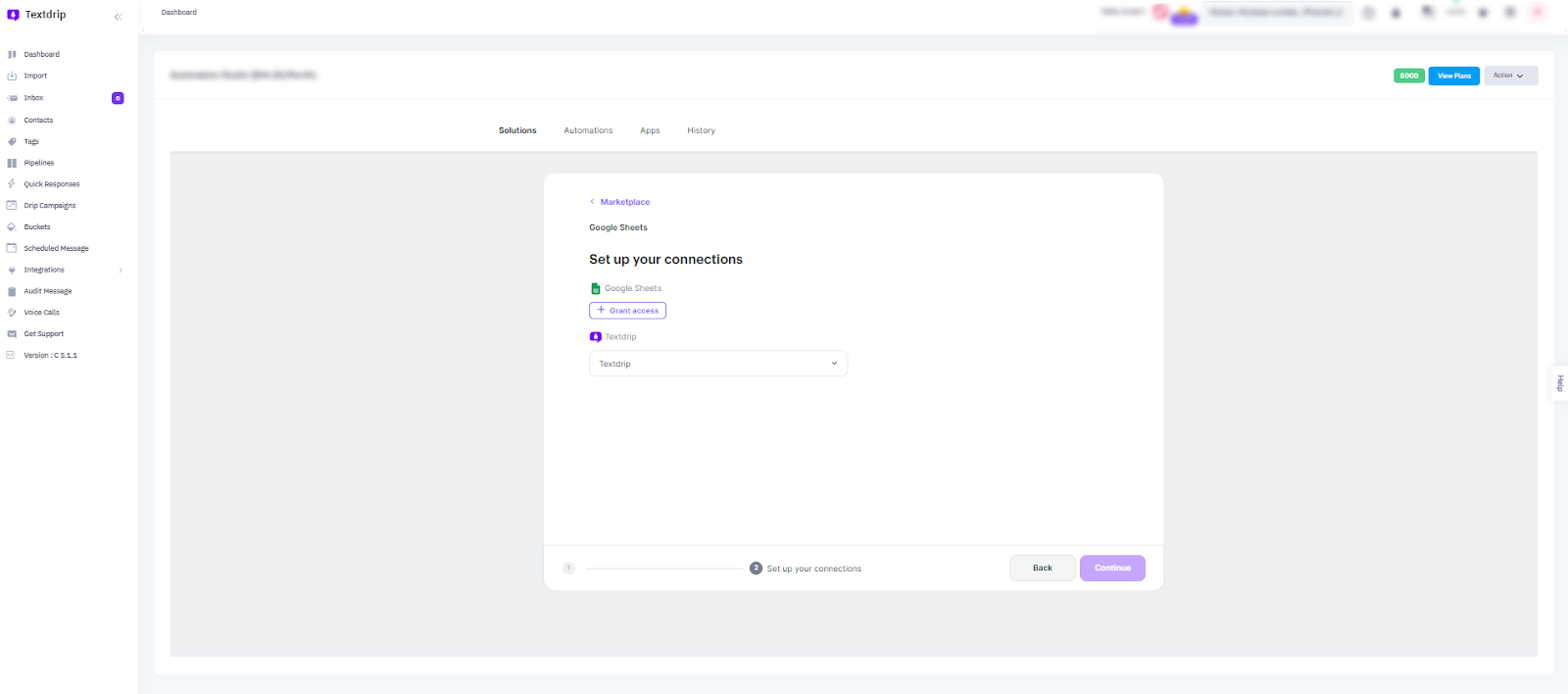The image size is (1568, 694).
Task: Open the Help side tab
Action: pyautogui.click(x=1560, y=383)
